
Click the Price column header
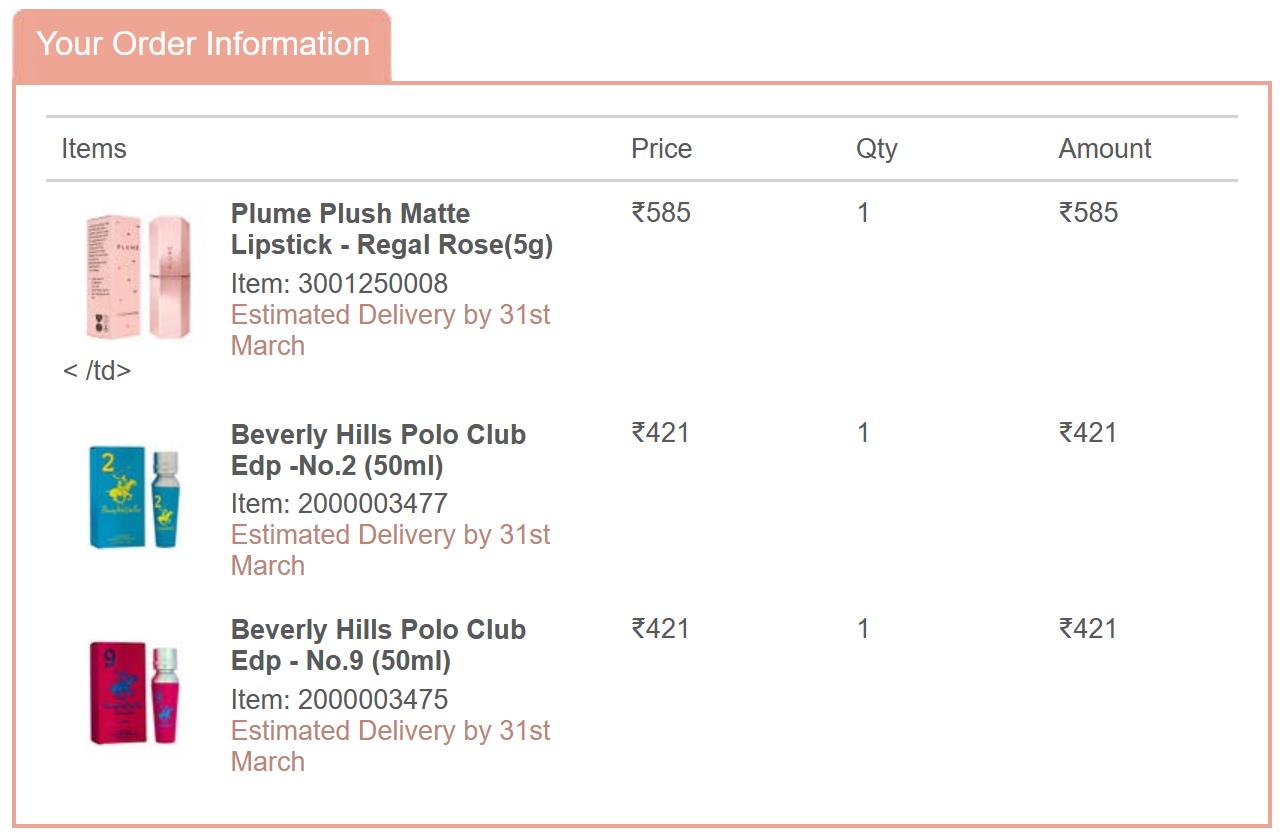[661, 149]
